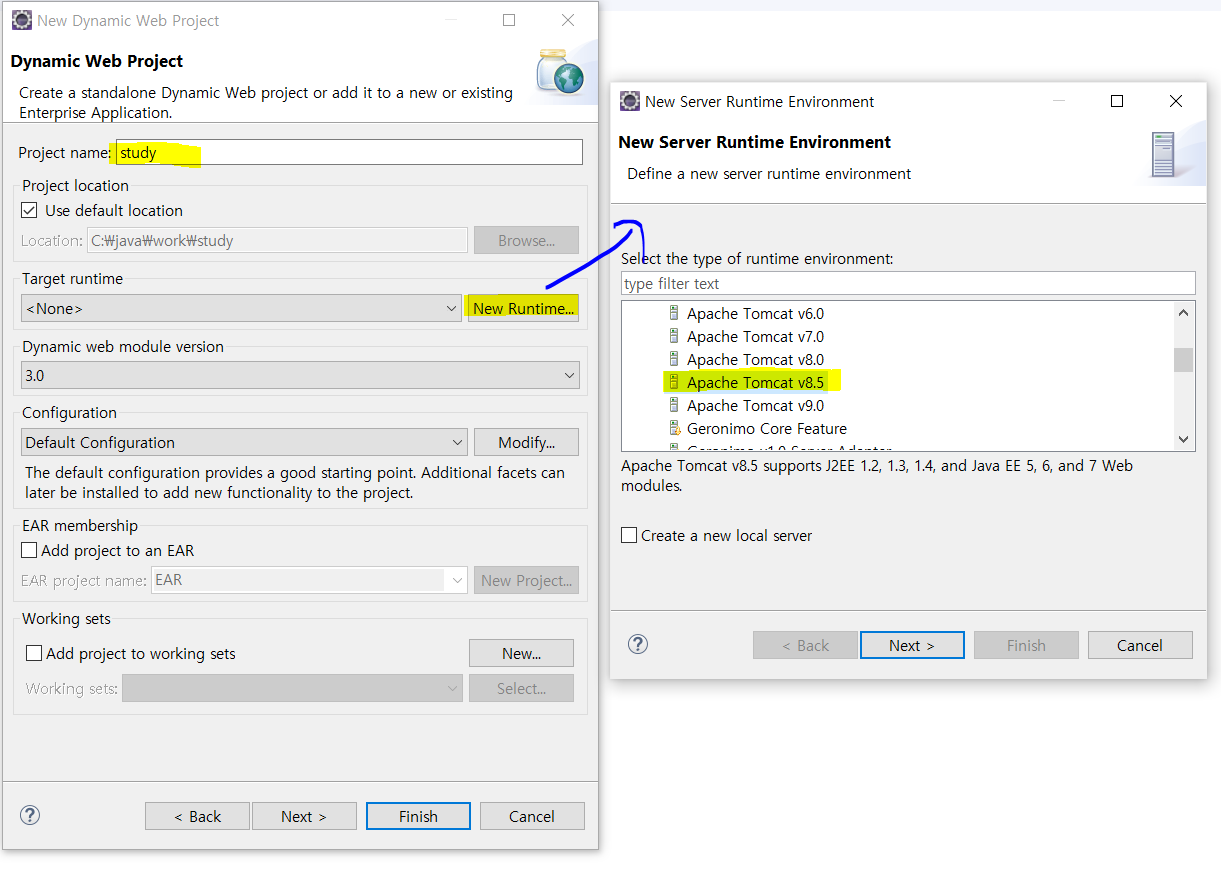Select the Apache Tomcat v7.0 entry
The width and height of the screenshot is (1221, 873).
(755, 336)
